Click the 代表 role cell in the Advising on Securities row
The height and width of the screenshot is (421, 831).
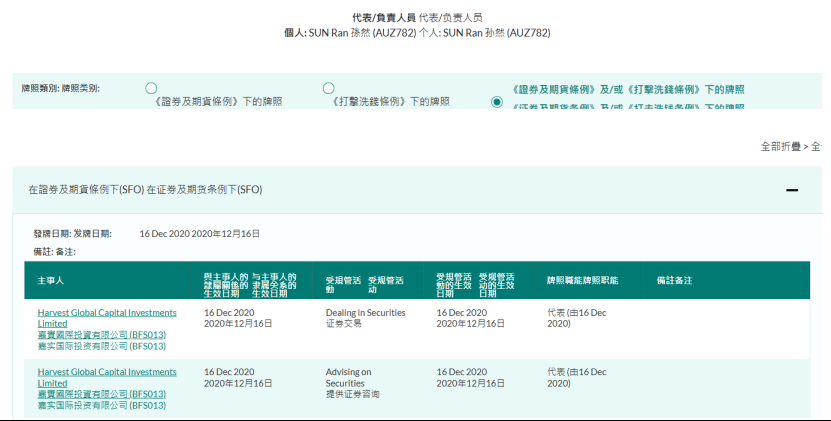577,378
